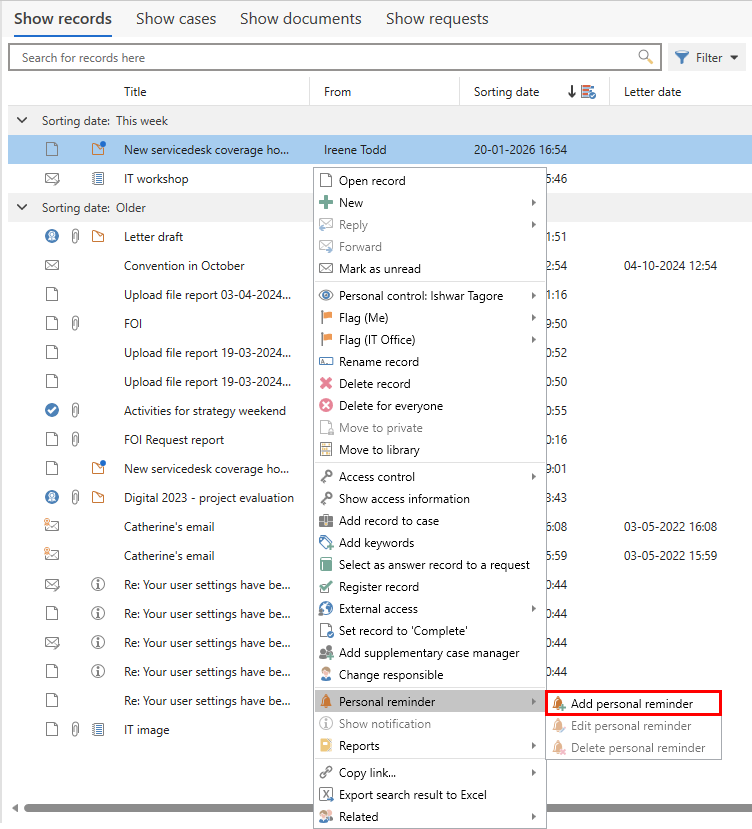Select Show access information
The width and height of the screenshot is (752, 829).
(429, 499)
